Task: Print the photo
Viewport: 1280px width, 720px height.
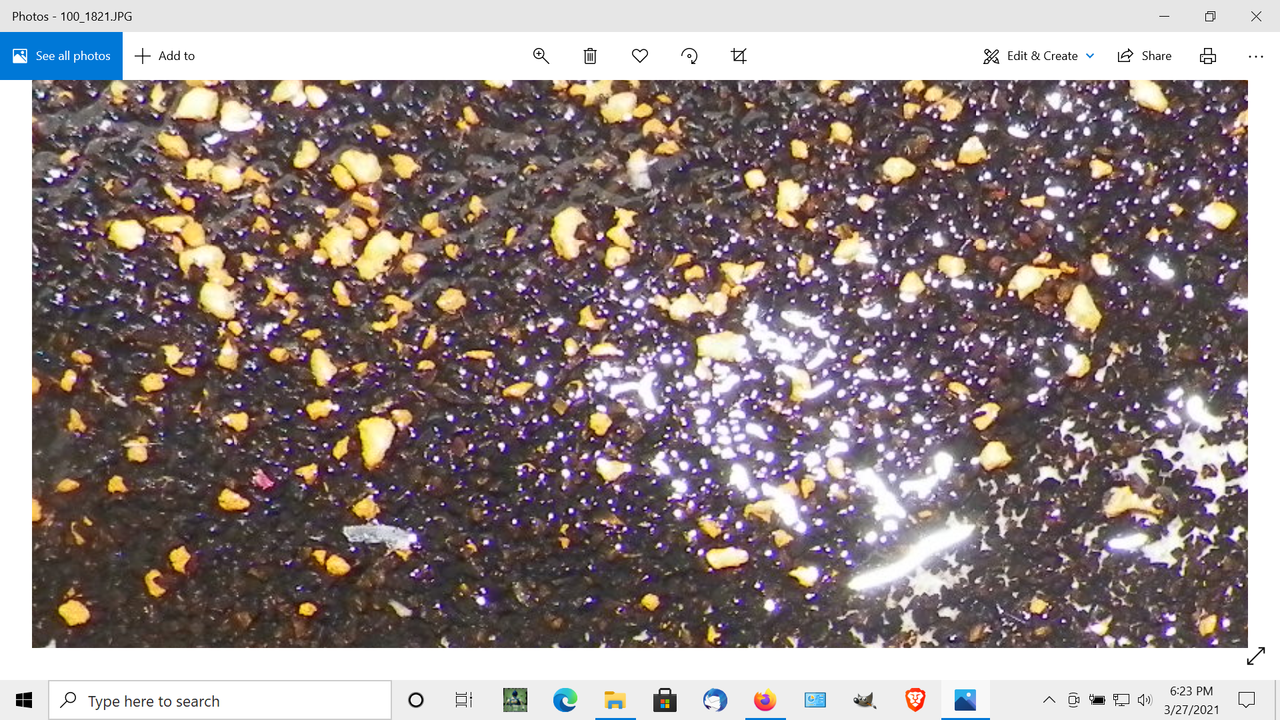Action: coord(1208,56)
